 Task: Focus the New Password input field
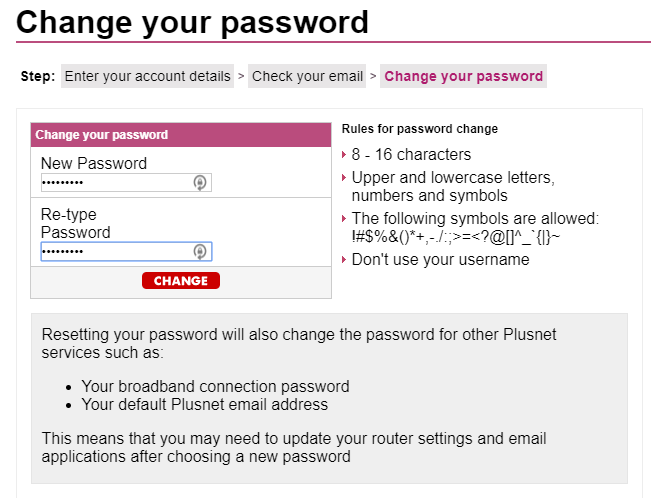click(x=115, y=182)
